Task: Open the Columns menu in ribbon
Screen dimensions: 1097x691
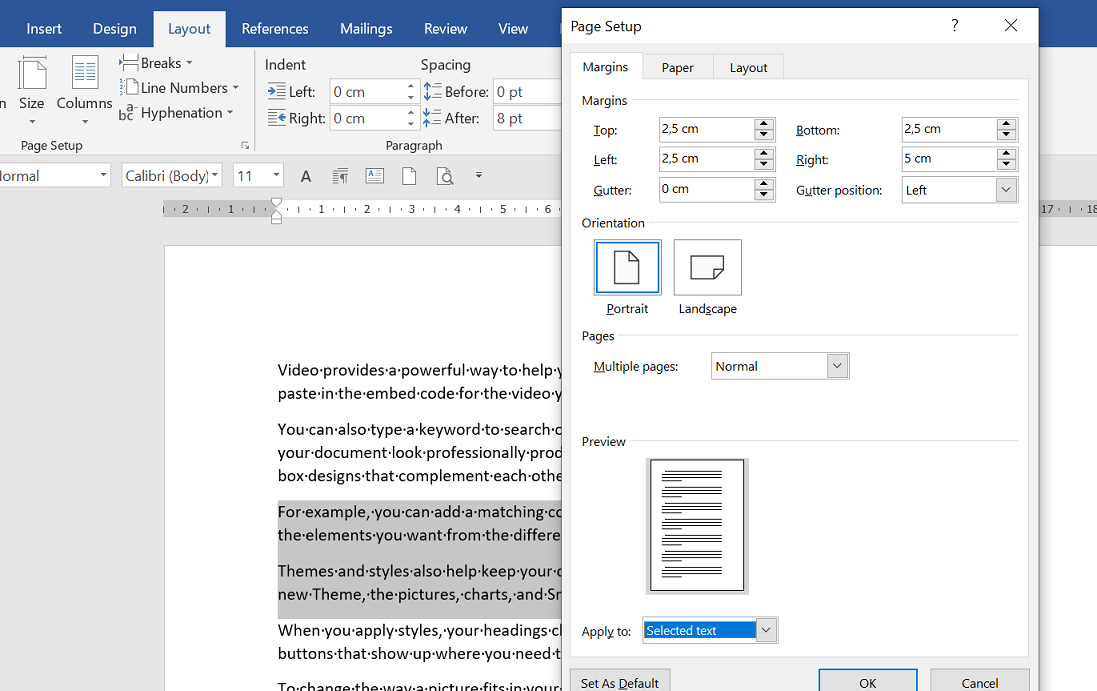Action: click(85, 91)
